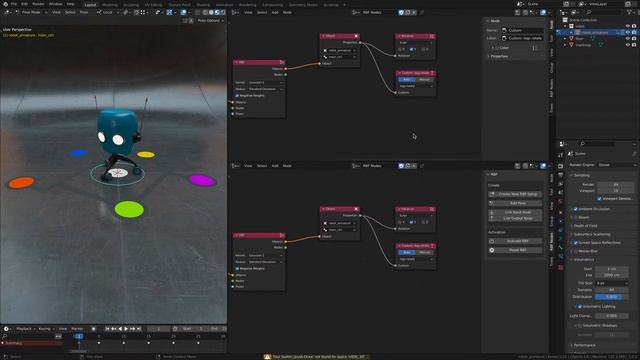Adjust the Light Clamping value field

(611, 316)
